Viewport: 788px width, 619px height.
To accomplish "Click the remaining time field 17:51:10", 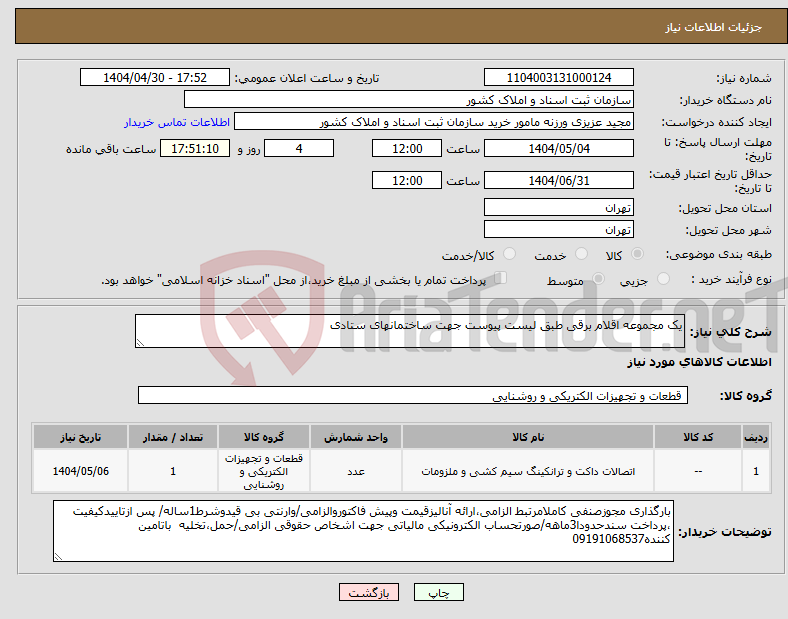I will (195, 149).
